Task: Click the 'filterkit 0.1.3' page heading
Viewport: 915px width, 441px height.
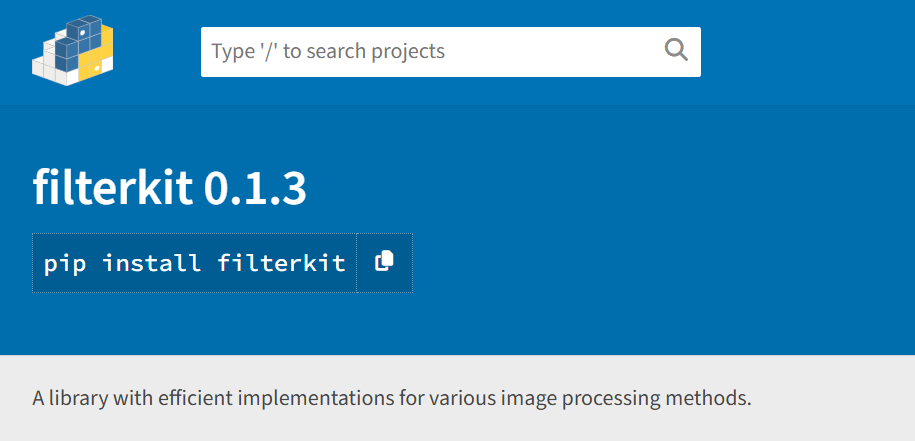Action: tap(169, 188)
